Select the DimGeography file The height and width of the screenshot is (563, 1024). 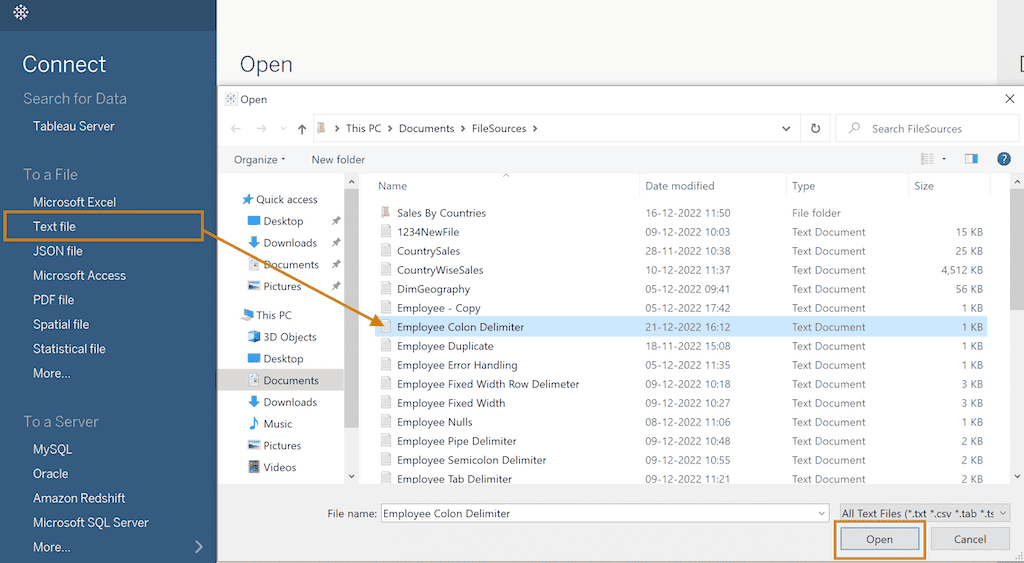tap(433, 289)
